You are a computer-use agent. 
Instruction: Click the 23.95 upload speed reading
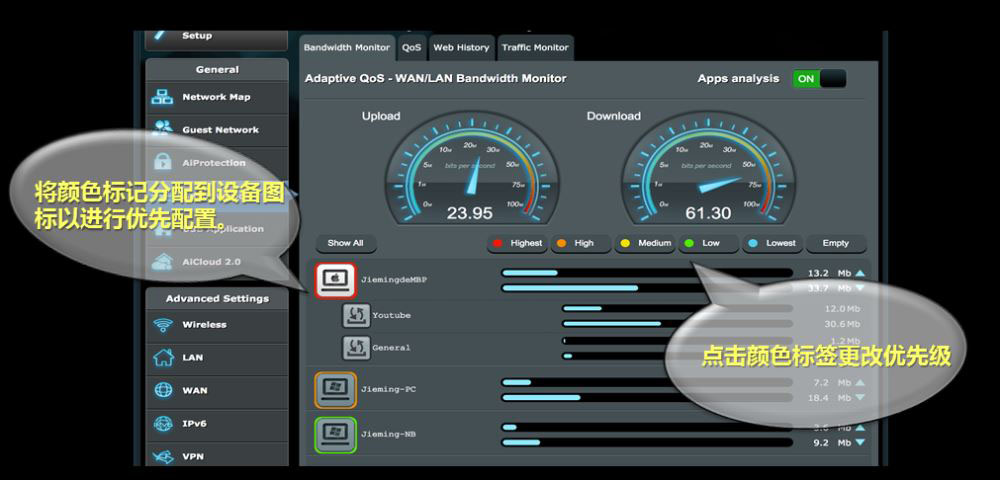click(469, 213)
